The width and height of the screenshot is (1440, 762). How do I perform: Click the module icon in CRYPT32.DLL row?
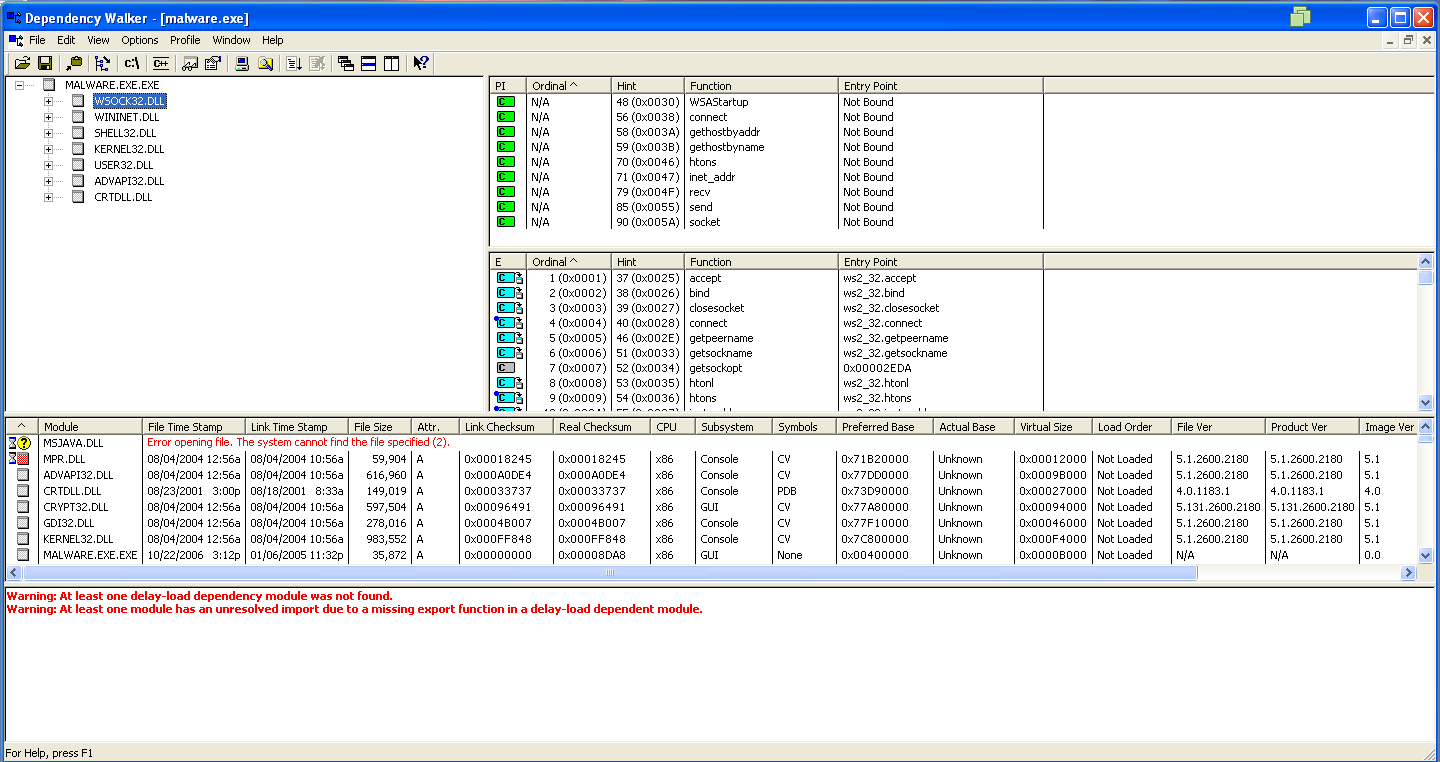[x=22, y=507]
